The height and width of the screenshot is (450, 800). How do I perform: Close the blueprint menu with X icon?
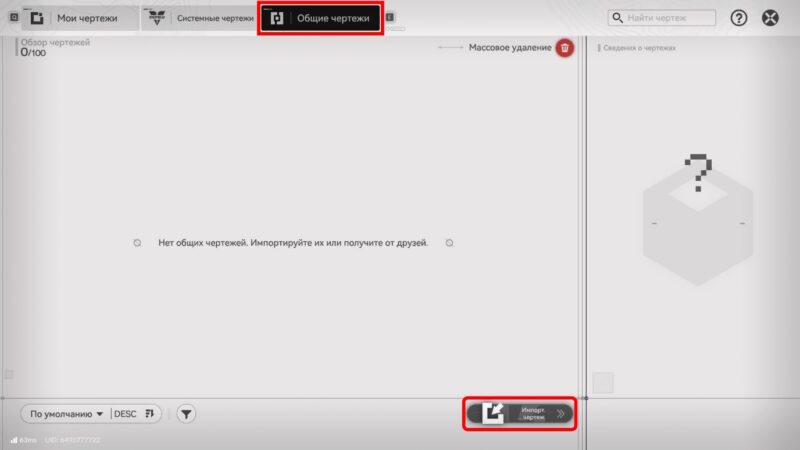[770, 18]
